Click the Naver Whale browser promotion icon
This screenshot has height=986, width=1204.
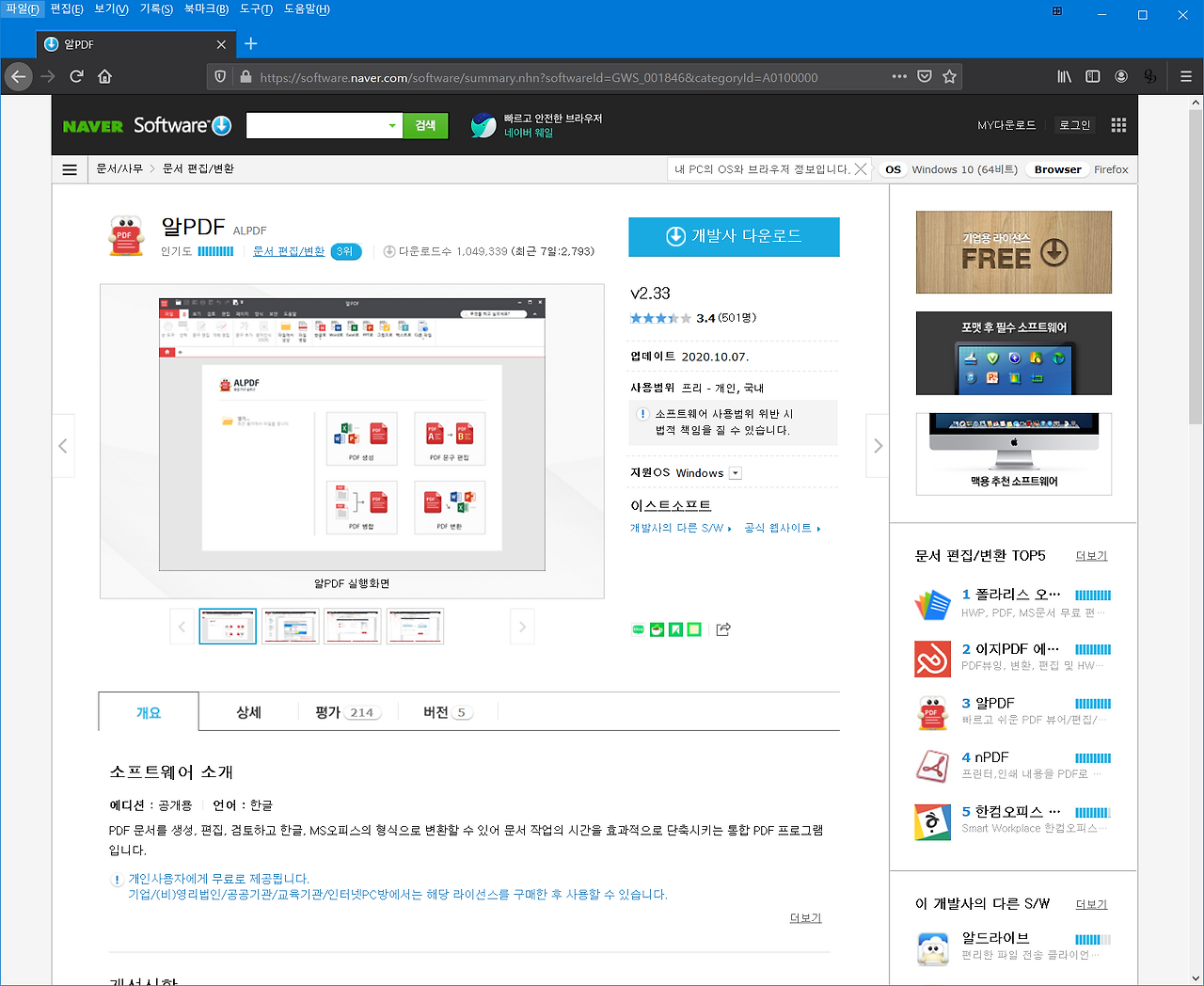coord(483,124)
